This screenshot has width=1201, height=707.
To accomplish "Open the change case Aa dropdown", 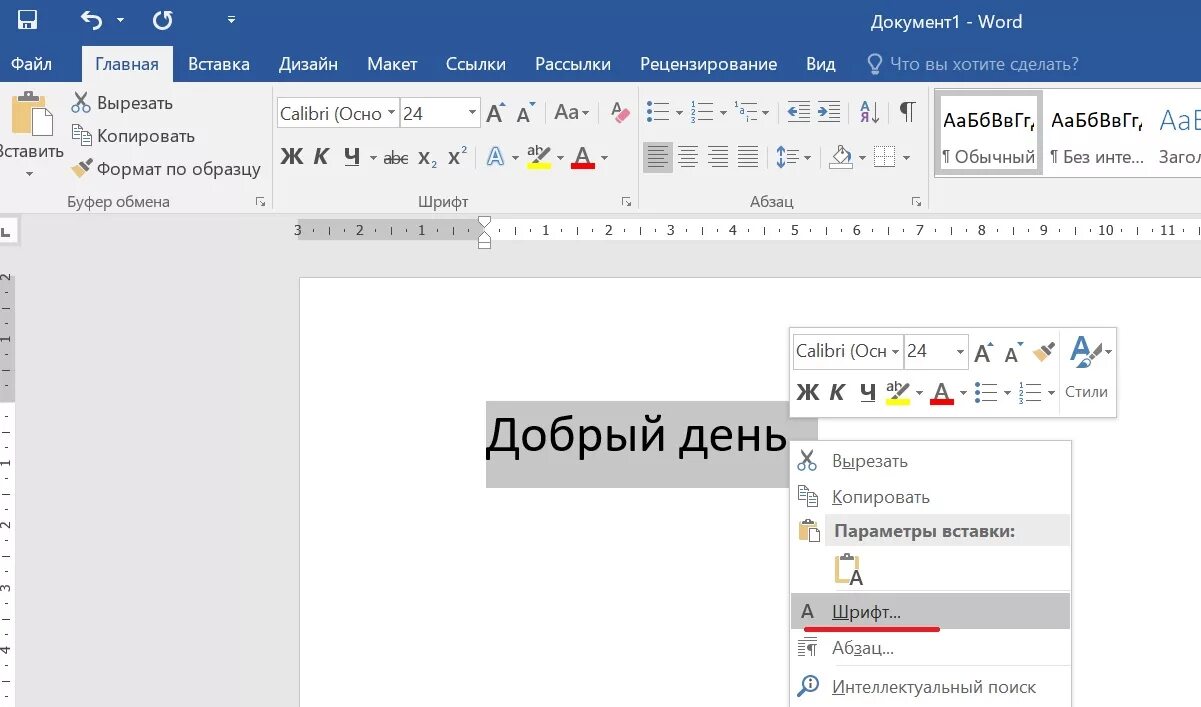I will tap(573, 113).
